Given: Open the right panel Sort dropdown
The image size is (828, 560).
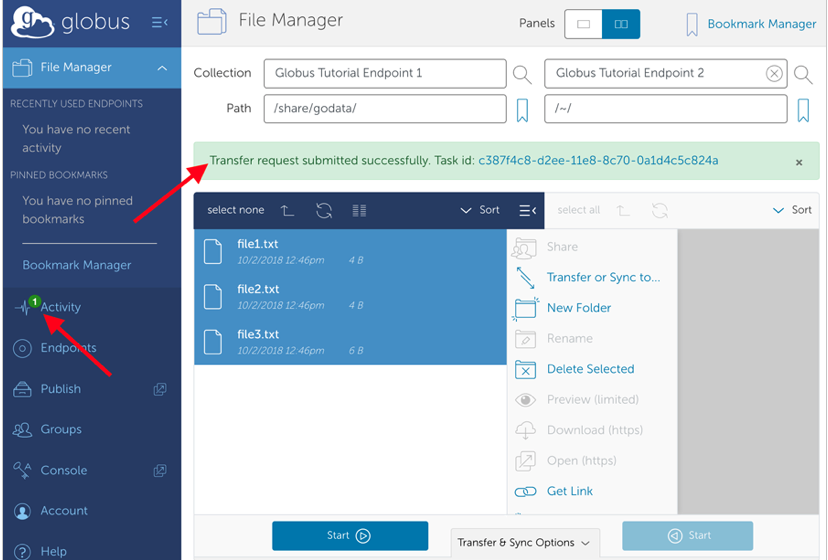Looking at the screenshot, I should 792,210.
